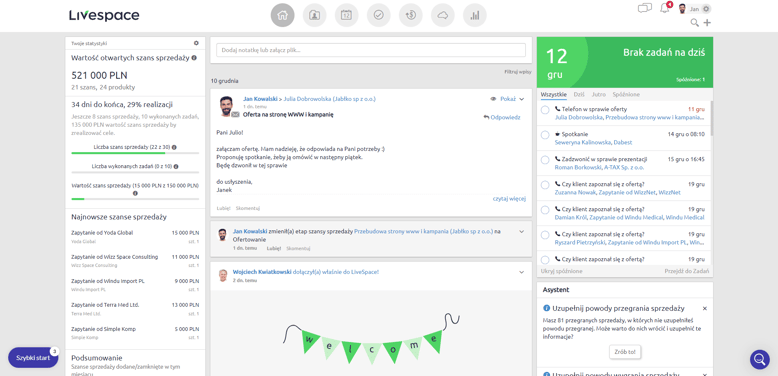Toggle the eye icon next to Pokaż
Viewport: 778px width, 376px height.
coord(493,99)
